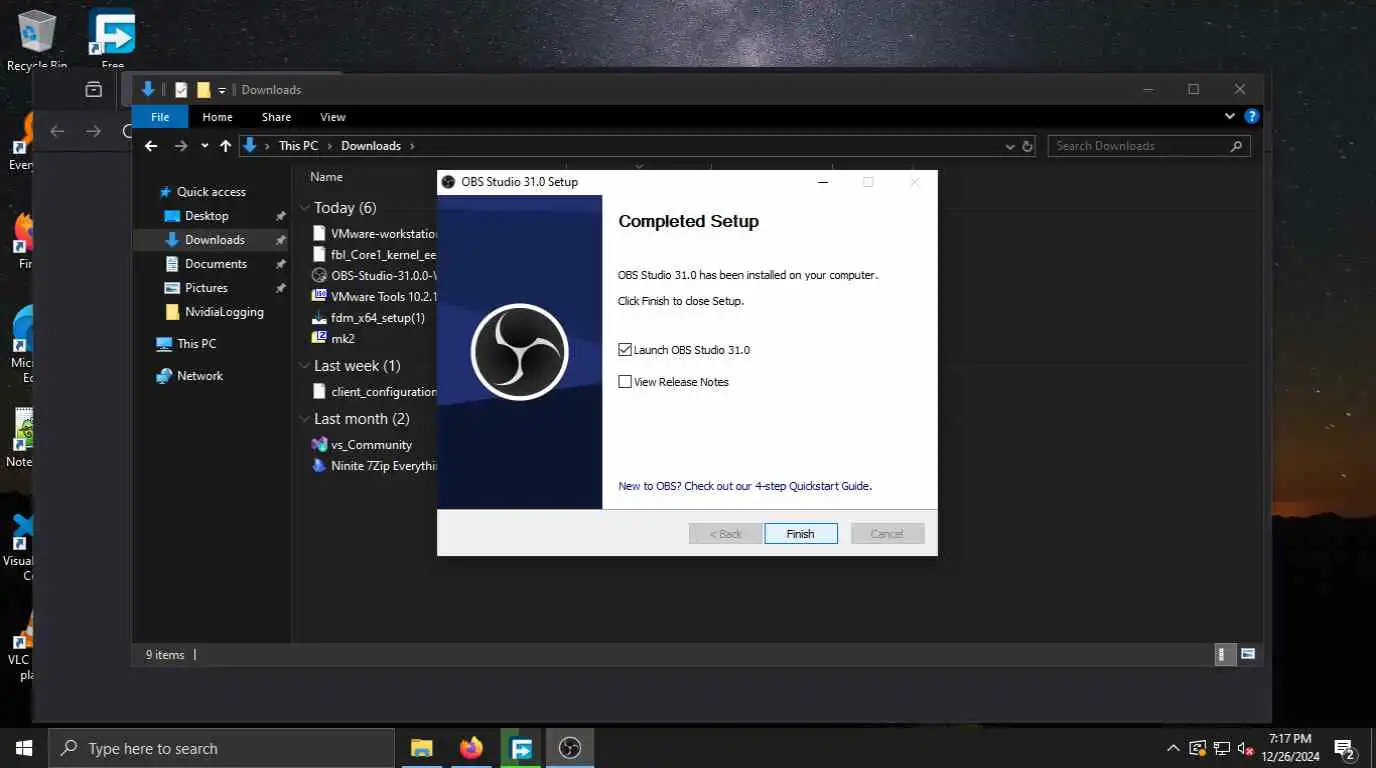Click the network tray icon
The width and height of the screenshot is (1376, 768).
coord(1222,748)
